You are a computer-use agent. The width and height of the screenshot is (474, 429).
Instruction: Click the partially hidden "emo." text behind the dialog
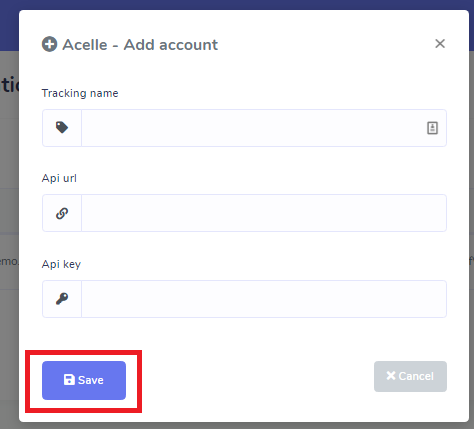point(9,262)
